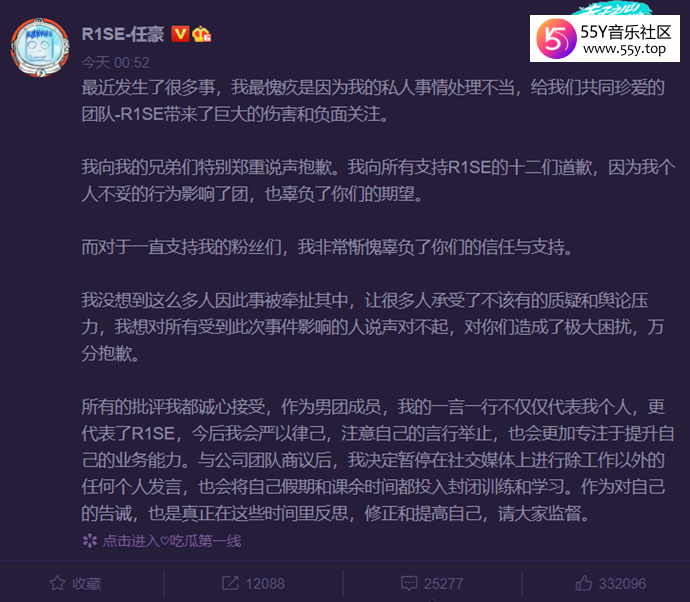690x602 pixels.
Task: Click the orange V verified badge
Action: coord(180,34)
